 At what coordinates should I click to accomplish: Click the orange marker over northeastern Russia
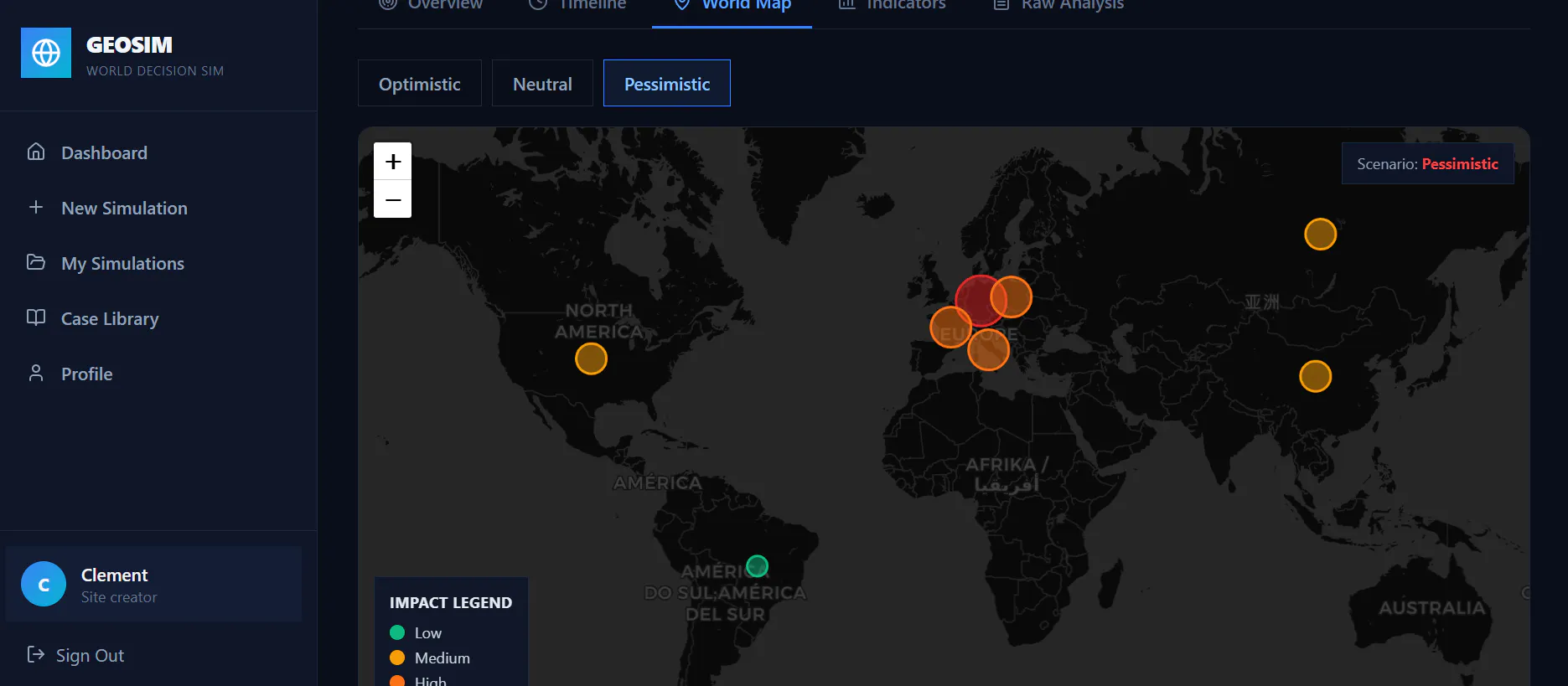coord(1320,234)
